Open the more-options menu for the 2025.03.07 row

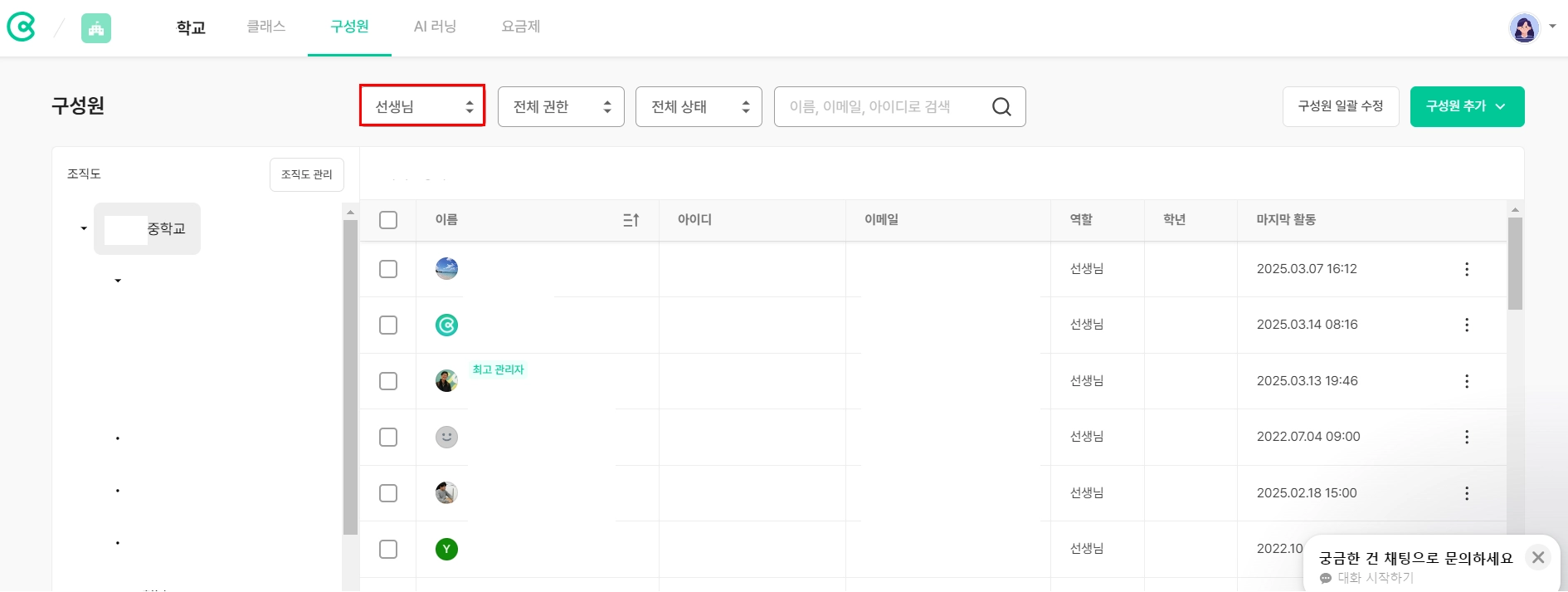1466,269
